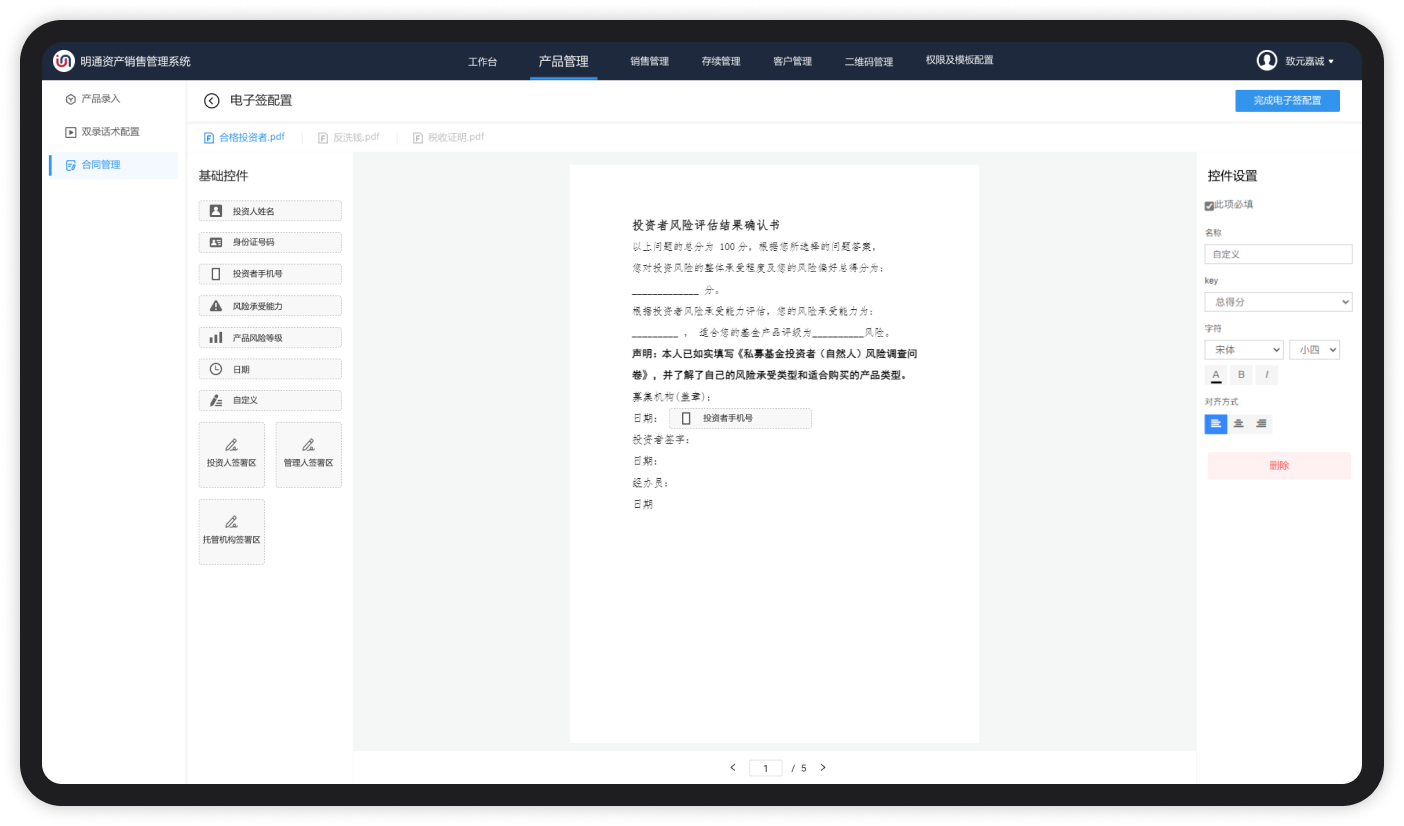Open the key dropdown showing 总得分
This screenshot has width=1404, height=826.
(x=1278, y=302)
